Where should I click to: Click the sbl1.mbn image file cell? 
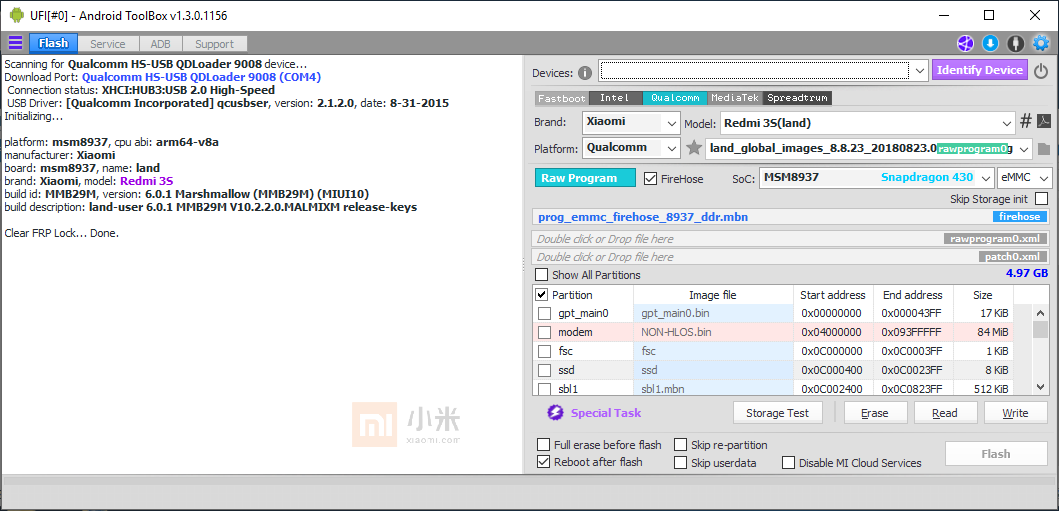pyautogui.click(x=713, y=389)
